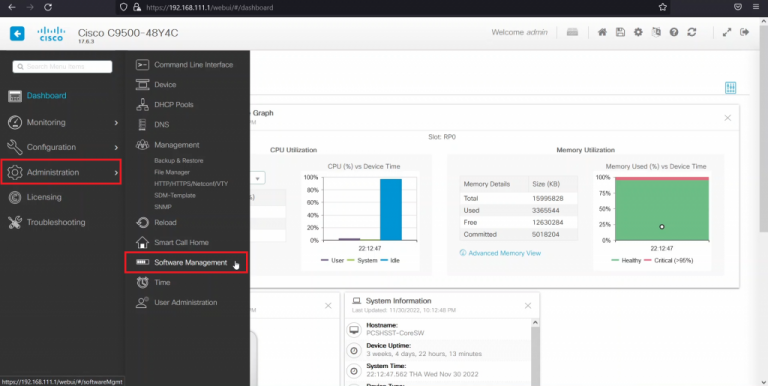Click the Cisco logo
This screenshot has height=386, width=768.
tap(51, 34)
